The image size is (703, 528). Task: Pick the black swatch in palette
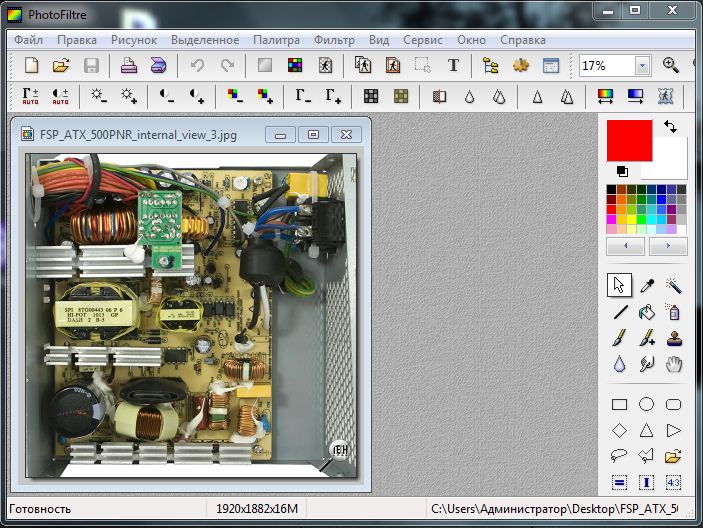click(x=611, y=190)
